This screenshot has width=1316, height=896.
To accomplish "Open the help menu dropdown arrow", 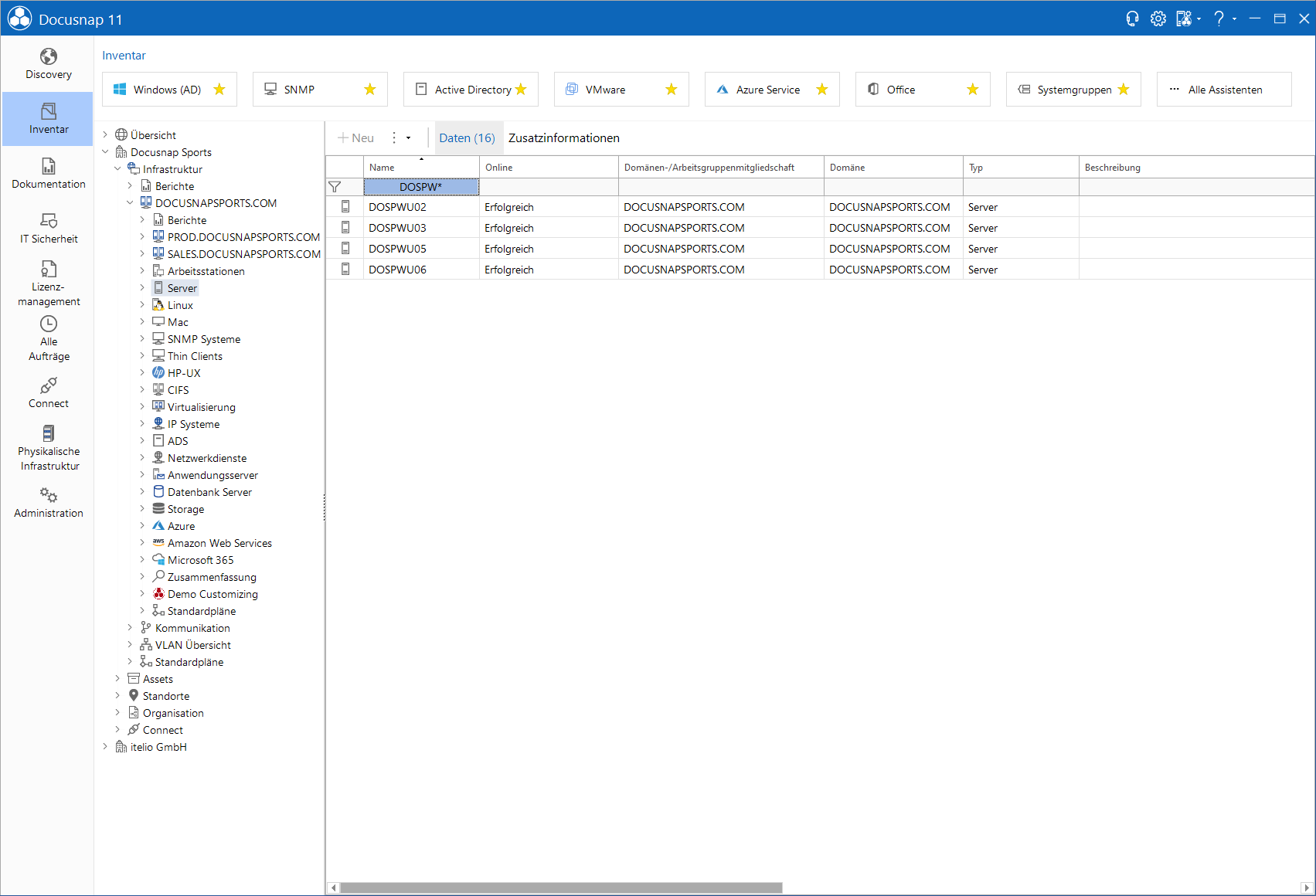I will point(1234,19).
